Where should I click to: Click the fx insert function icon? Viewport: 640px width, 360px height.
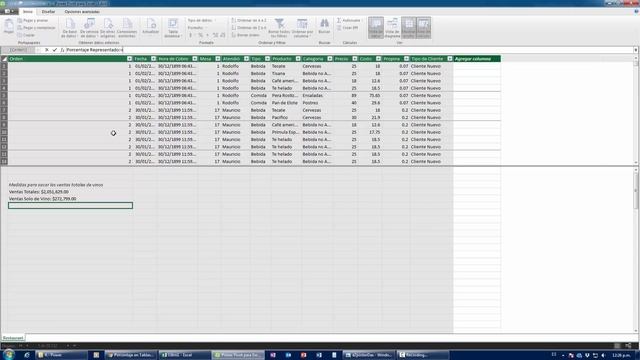62,50
